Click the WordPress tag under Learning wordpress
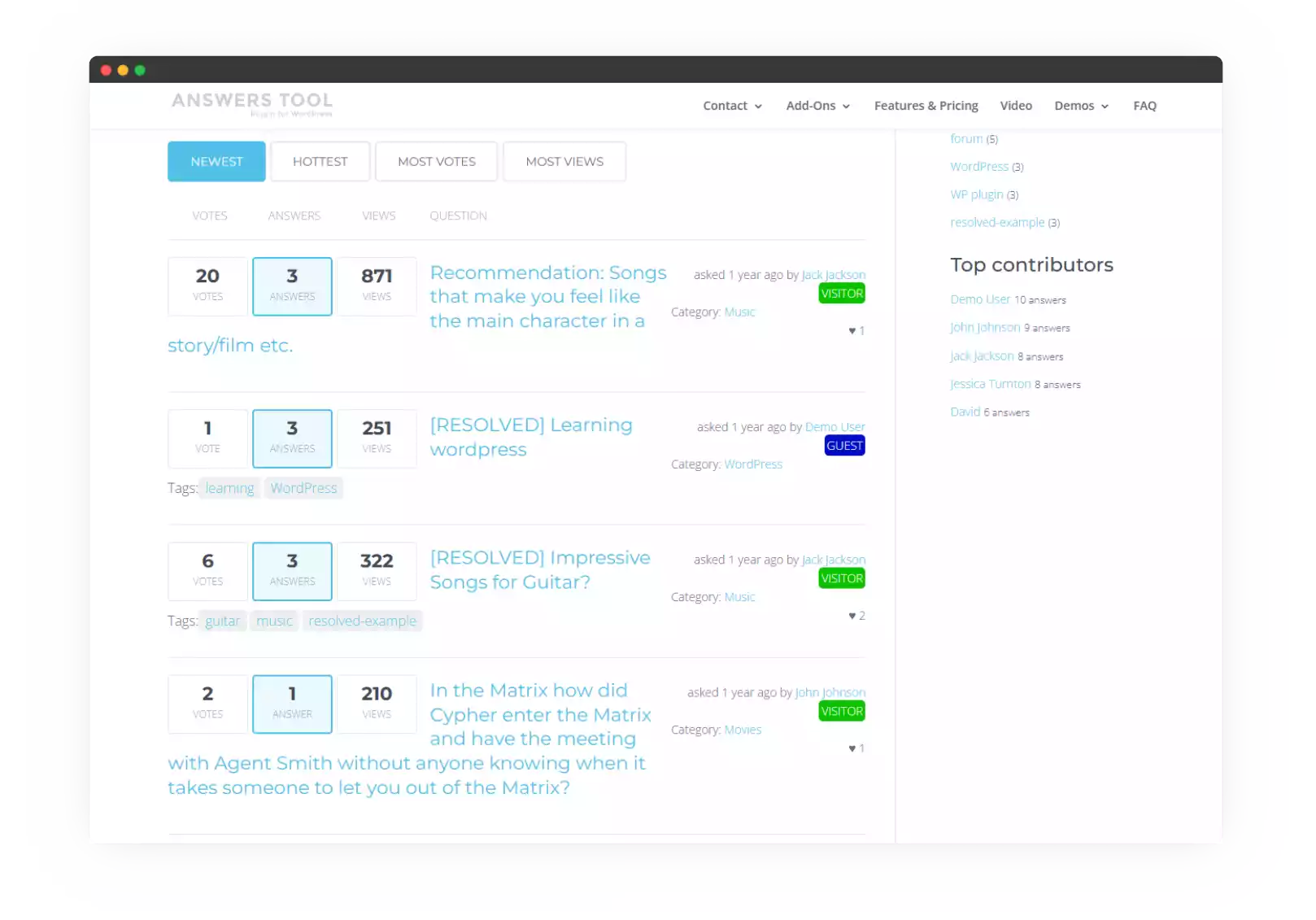The height and width of the screenshot is (920, 1316). click(303, 487)
